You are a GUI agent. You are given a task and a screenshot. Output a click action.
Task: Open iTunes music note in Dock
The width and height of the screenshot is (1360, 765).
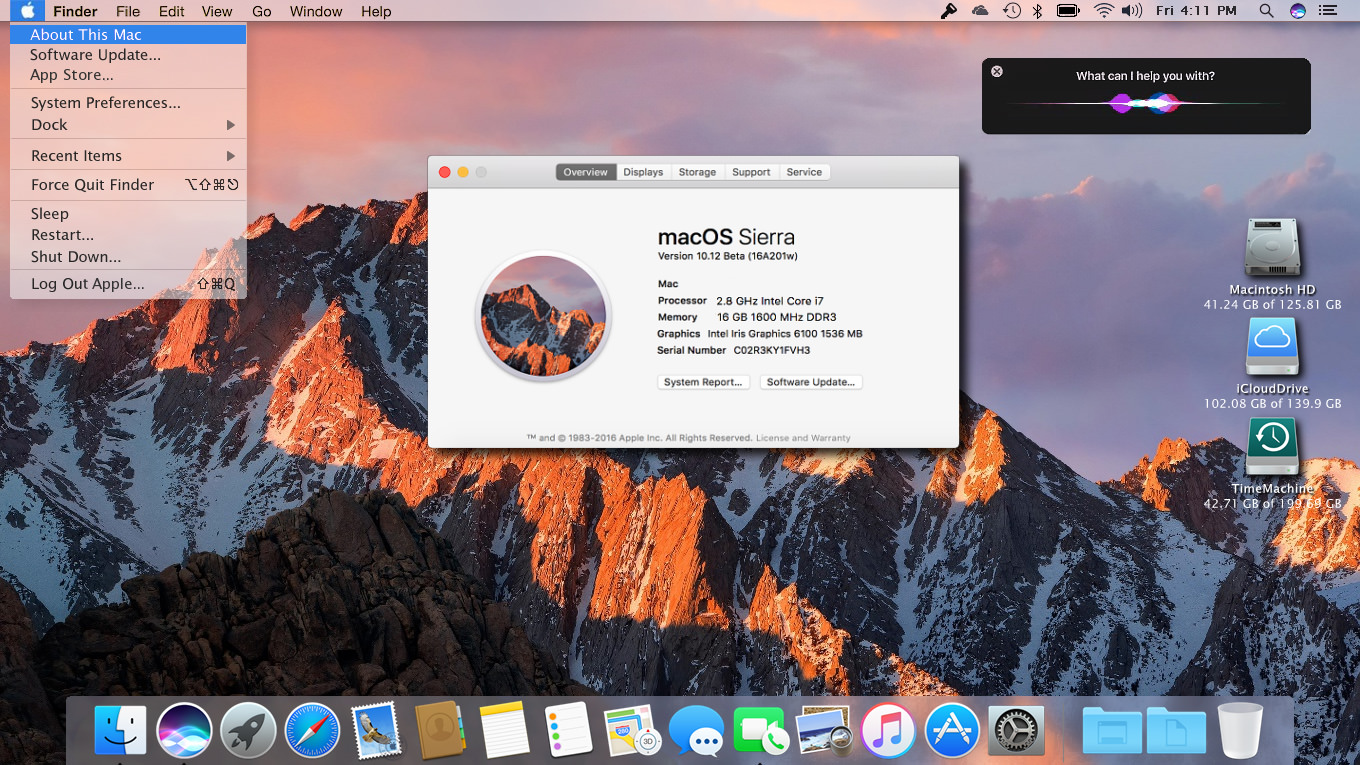tap(888, 730)
